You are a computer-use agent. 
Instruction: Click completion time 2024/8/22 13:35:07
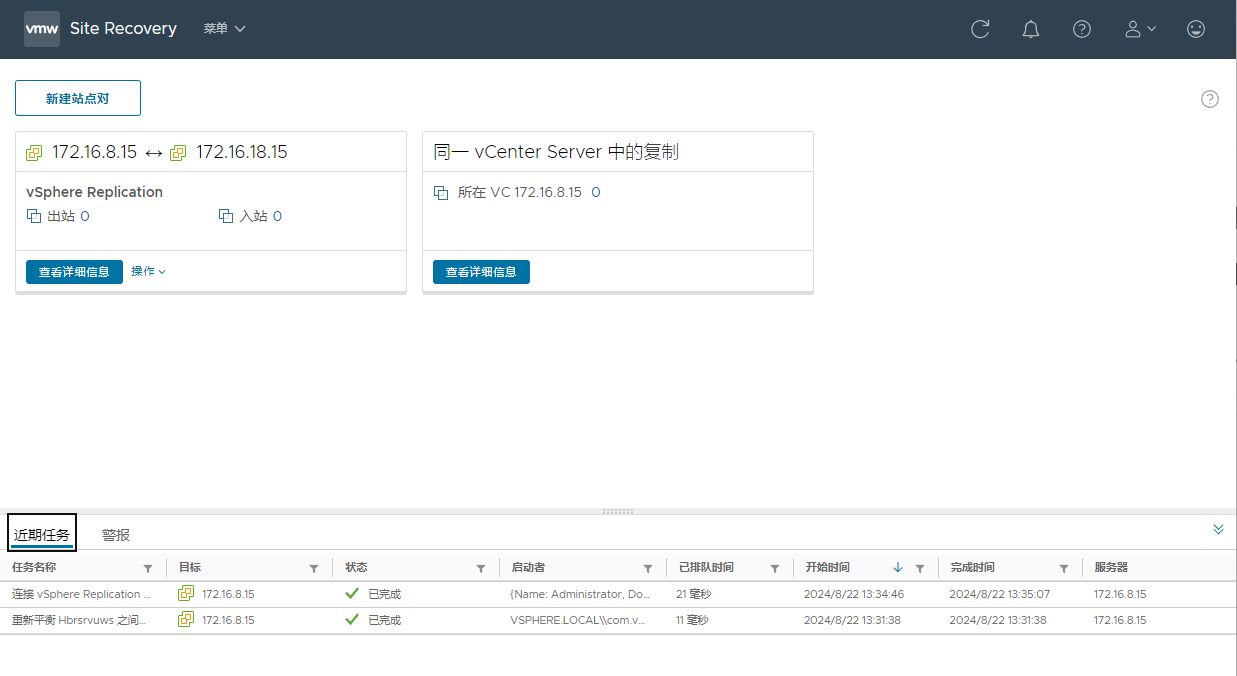pyautogui.click(x=1000, y=594)
